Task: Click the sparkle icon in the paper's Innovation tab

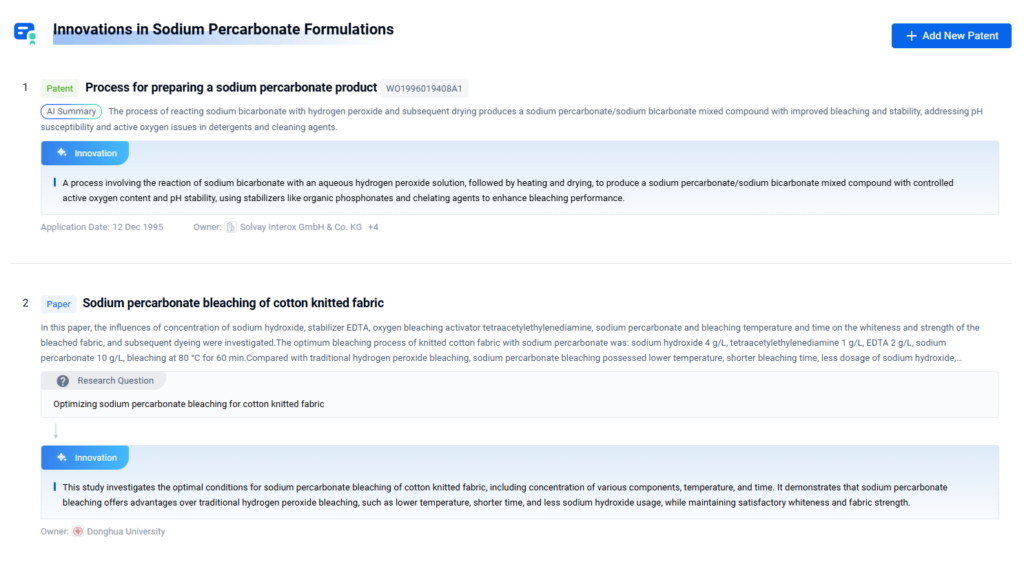Action: 62,457
